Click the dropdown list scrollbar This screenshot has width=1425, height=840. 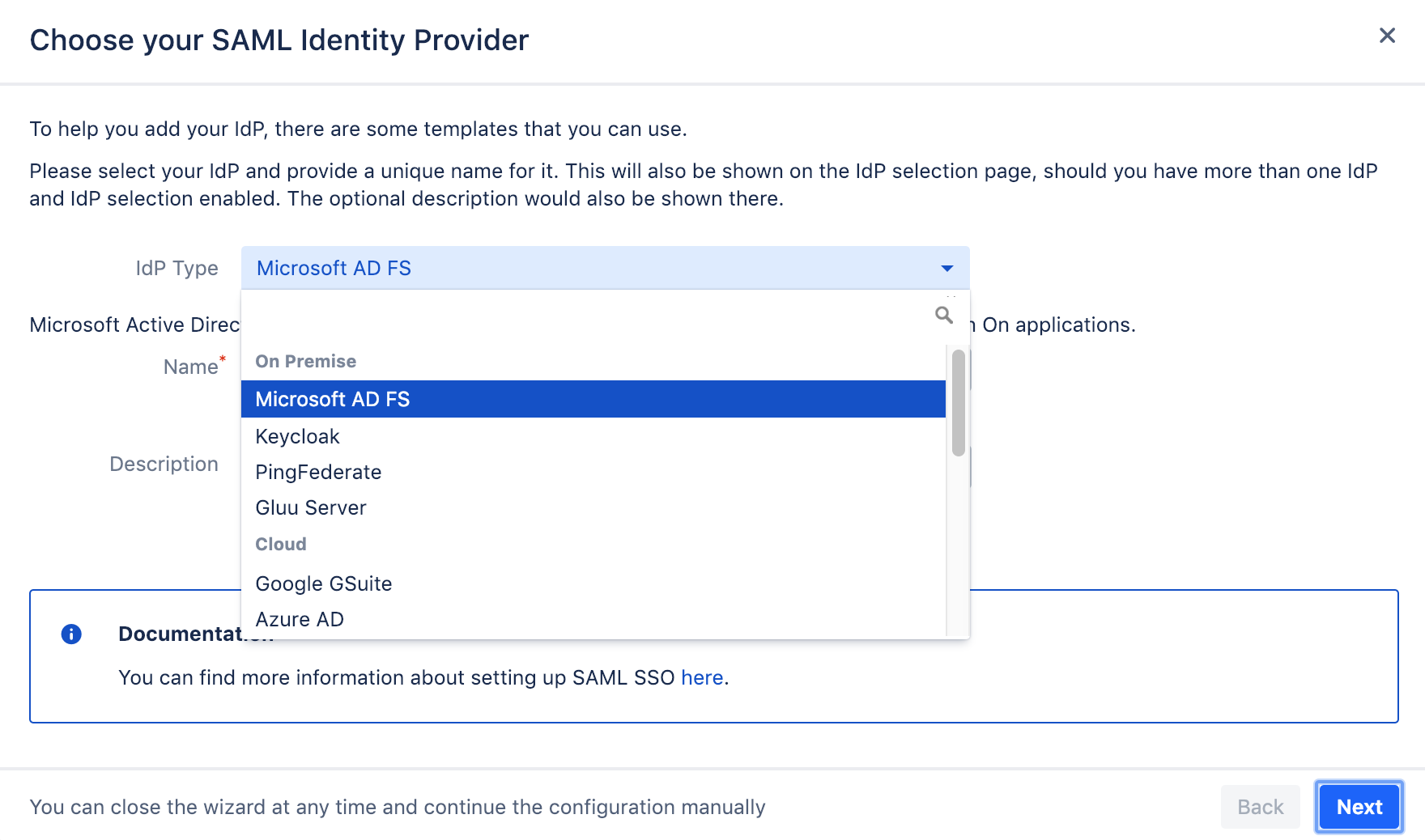click(x=958, y=403)
